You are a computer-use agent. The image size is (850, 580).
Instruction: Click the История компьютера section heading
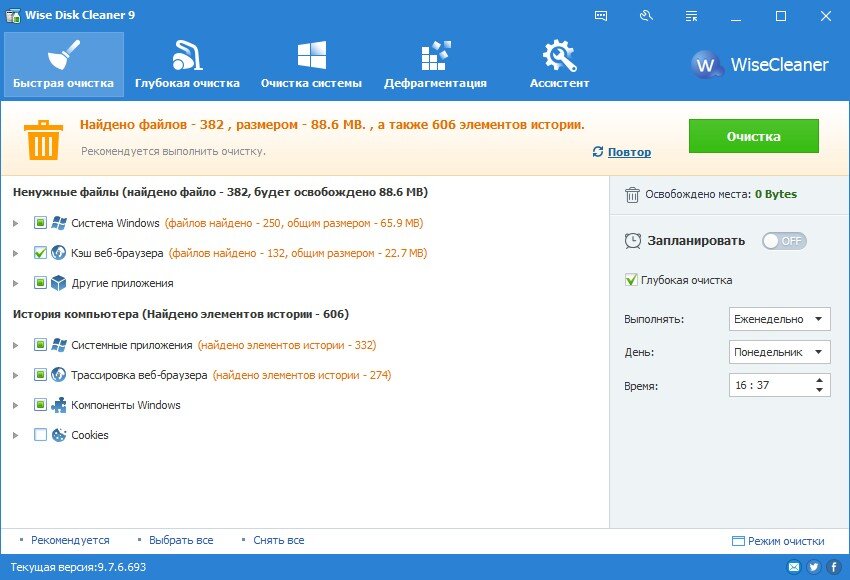point(181,314)
